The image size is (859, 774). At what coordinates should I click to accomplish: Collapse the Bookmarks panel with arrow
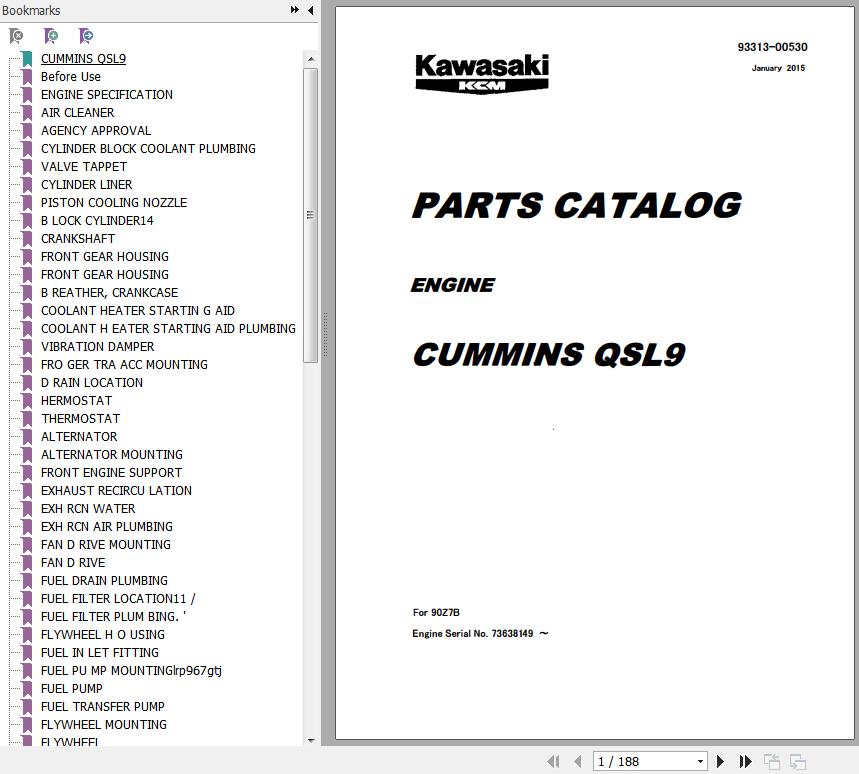click(x=311, y=10)
